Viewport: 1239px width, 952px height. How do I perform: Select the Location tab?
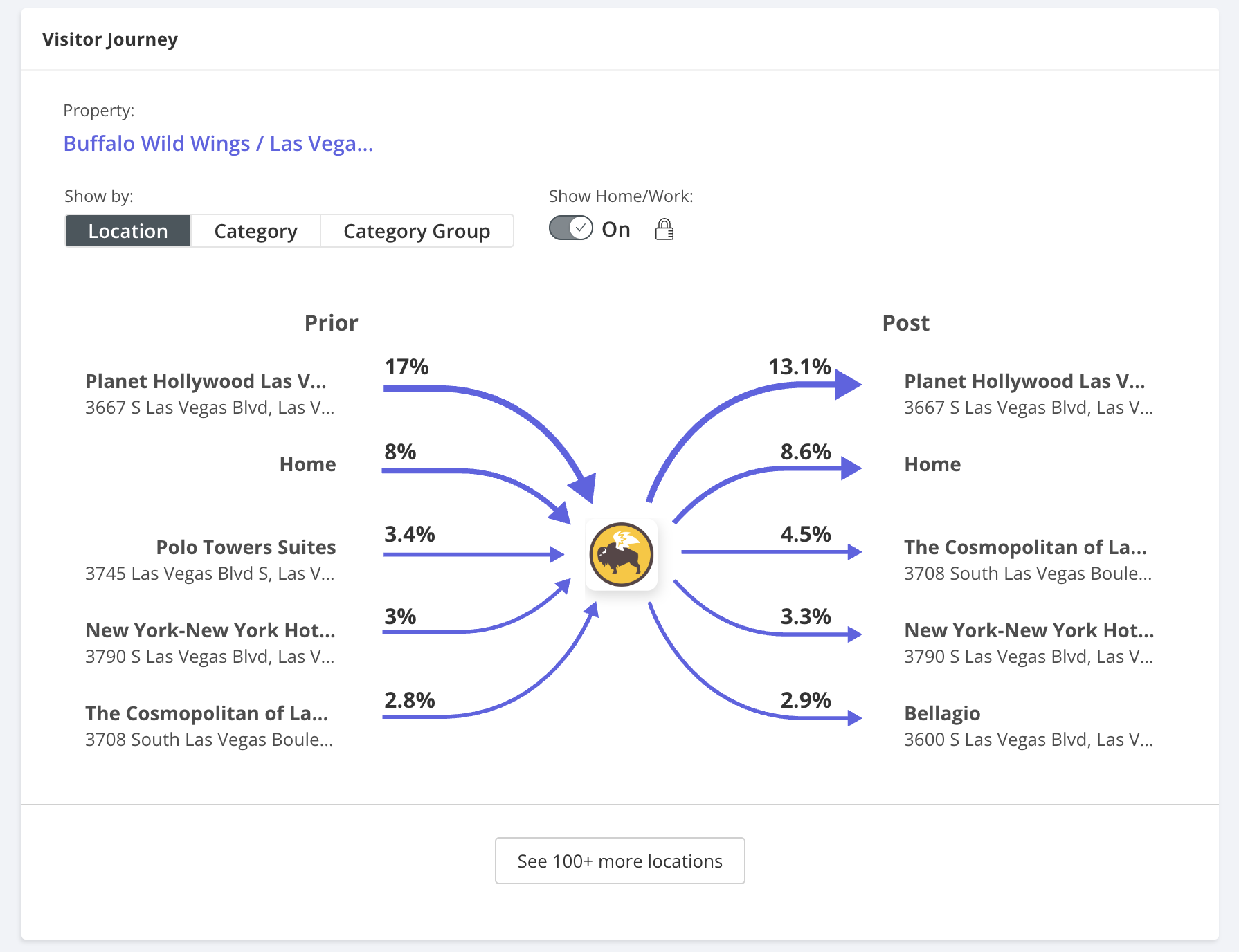click(128, 231)
